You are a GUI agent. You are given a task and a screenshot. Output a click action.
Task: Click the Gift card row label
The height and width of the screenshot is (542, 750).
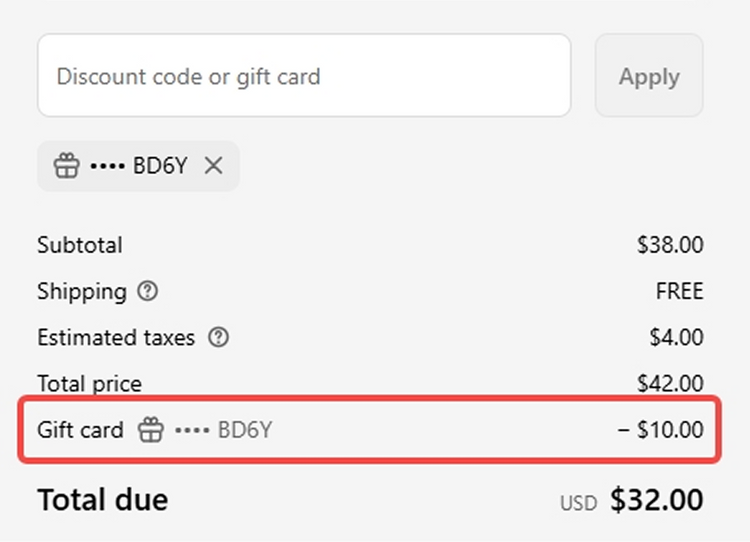[x=80, y=431]
